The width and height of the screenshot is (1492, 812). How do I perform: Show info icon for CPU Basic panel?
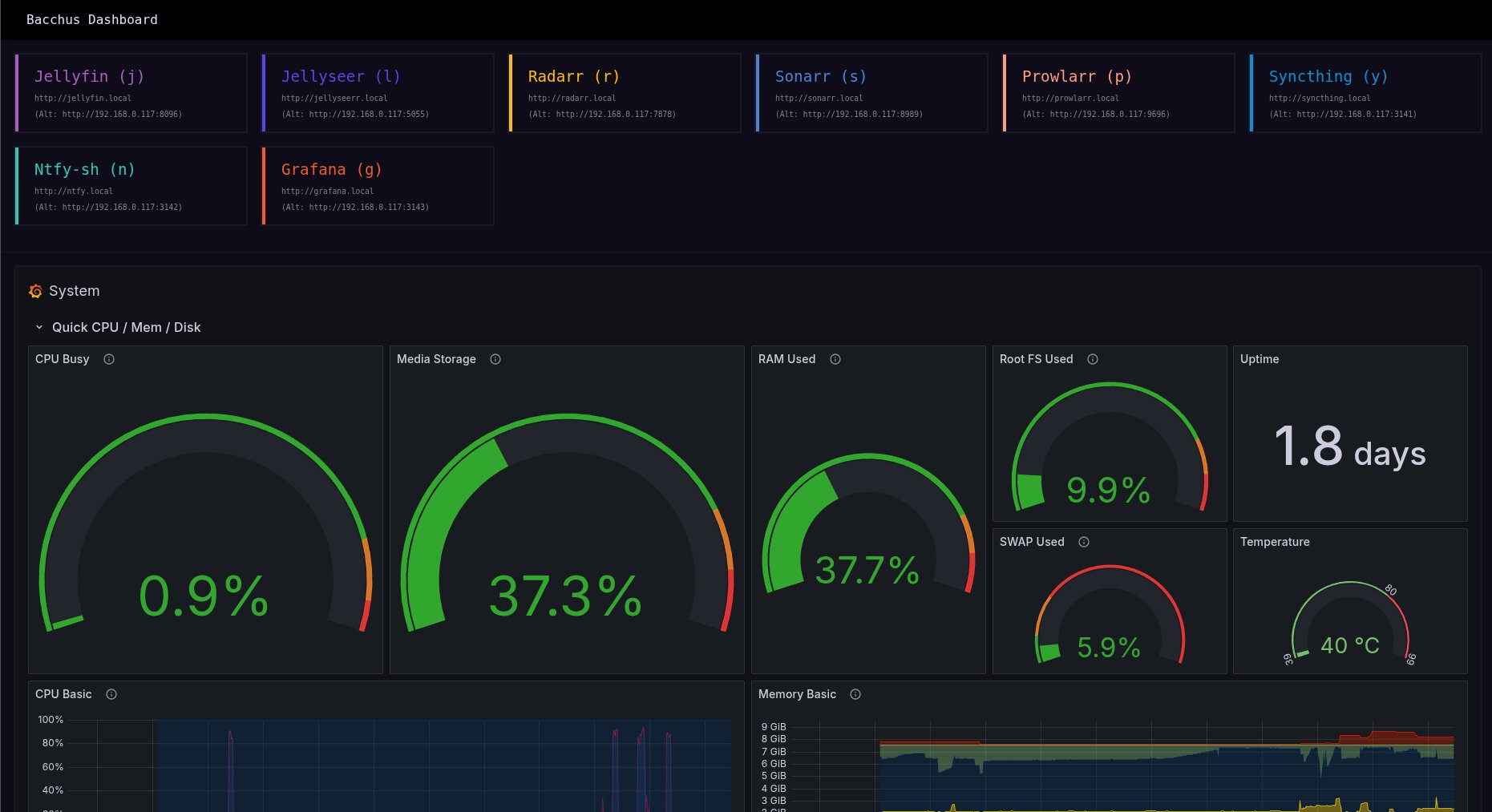(111, 694)
